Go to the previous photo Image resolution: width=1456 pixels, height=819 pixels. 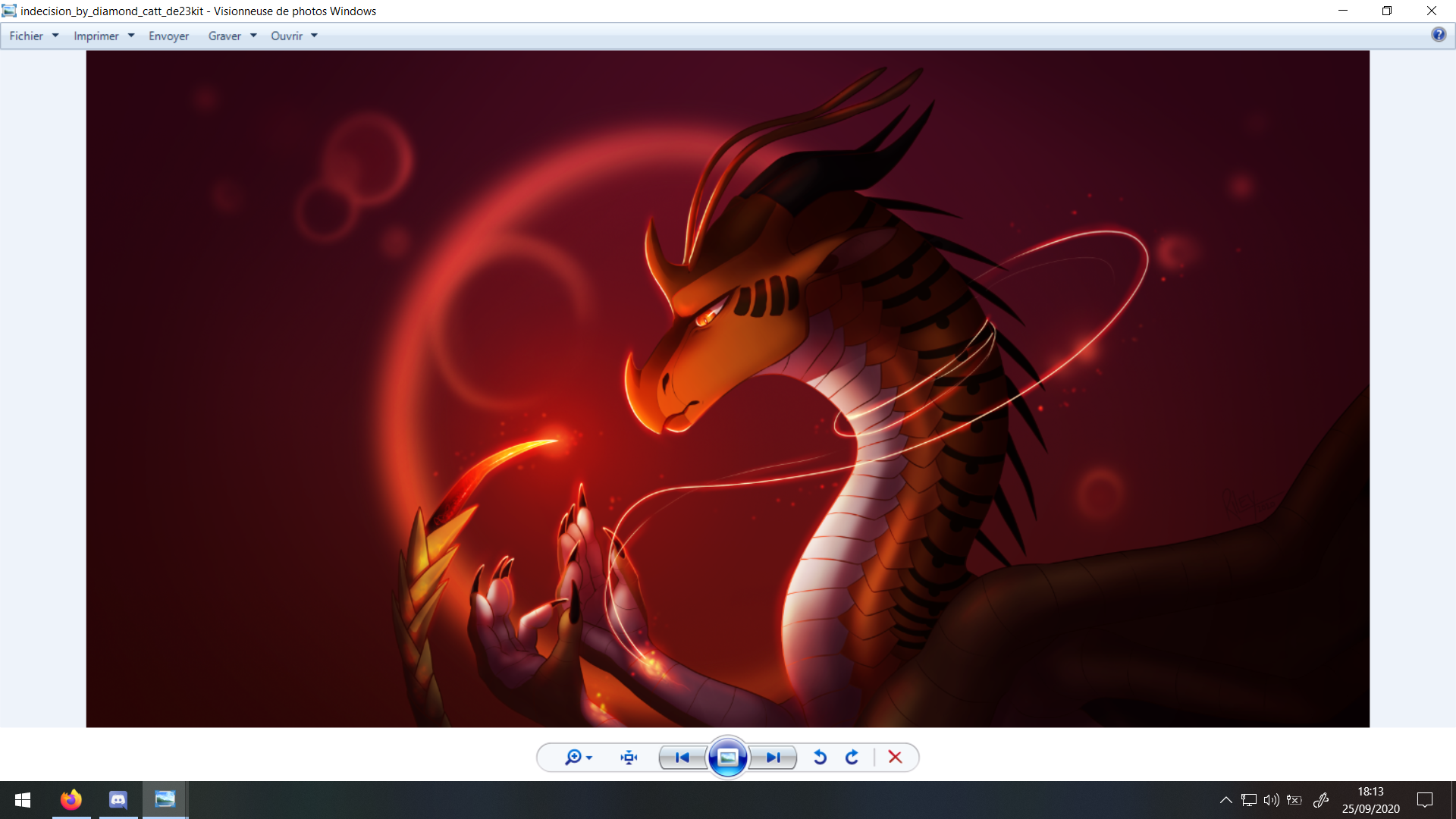tap(682, 757)
